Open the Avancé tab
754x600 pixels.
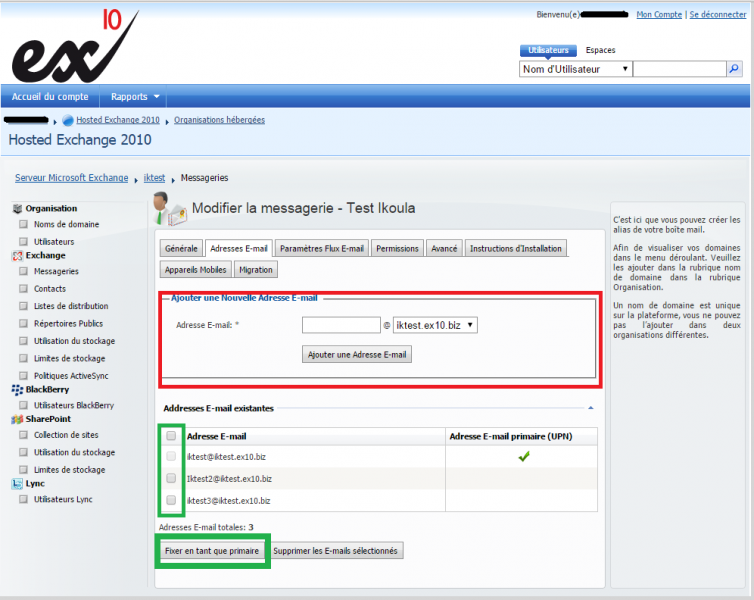coord(444,249)
